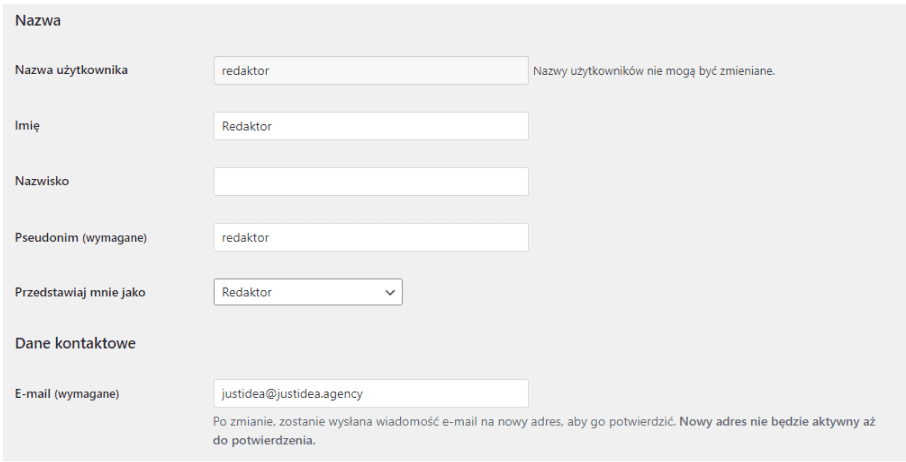Open the Przedstawiaj mnie jako dropdown
906x462 pixels.
(x=298, y=292)
